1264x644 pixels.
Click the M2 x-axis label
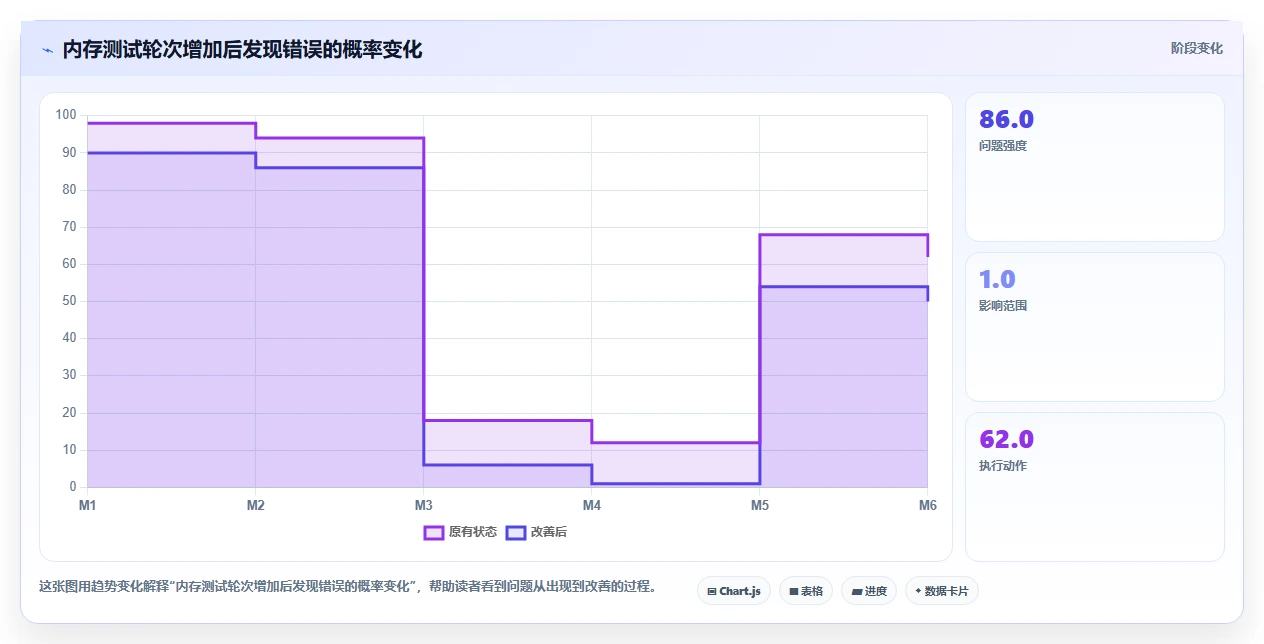tap(255, 506)
